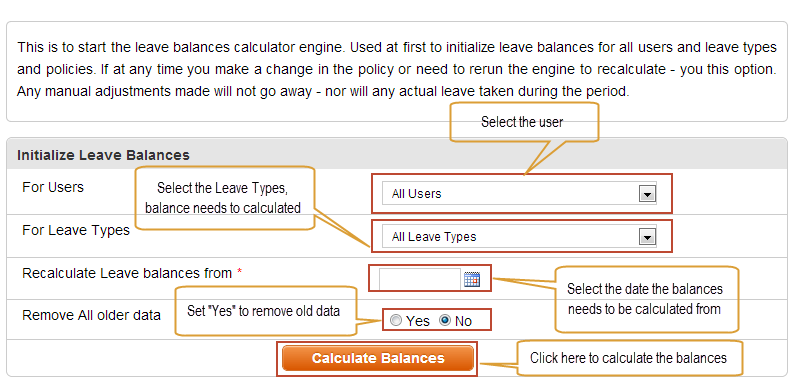
Task: Click the 'Select the date' callout box
Action: (647, 299)
